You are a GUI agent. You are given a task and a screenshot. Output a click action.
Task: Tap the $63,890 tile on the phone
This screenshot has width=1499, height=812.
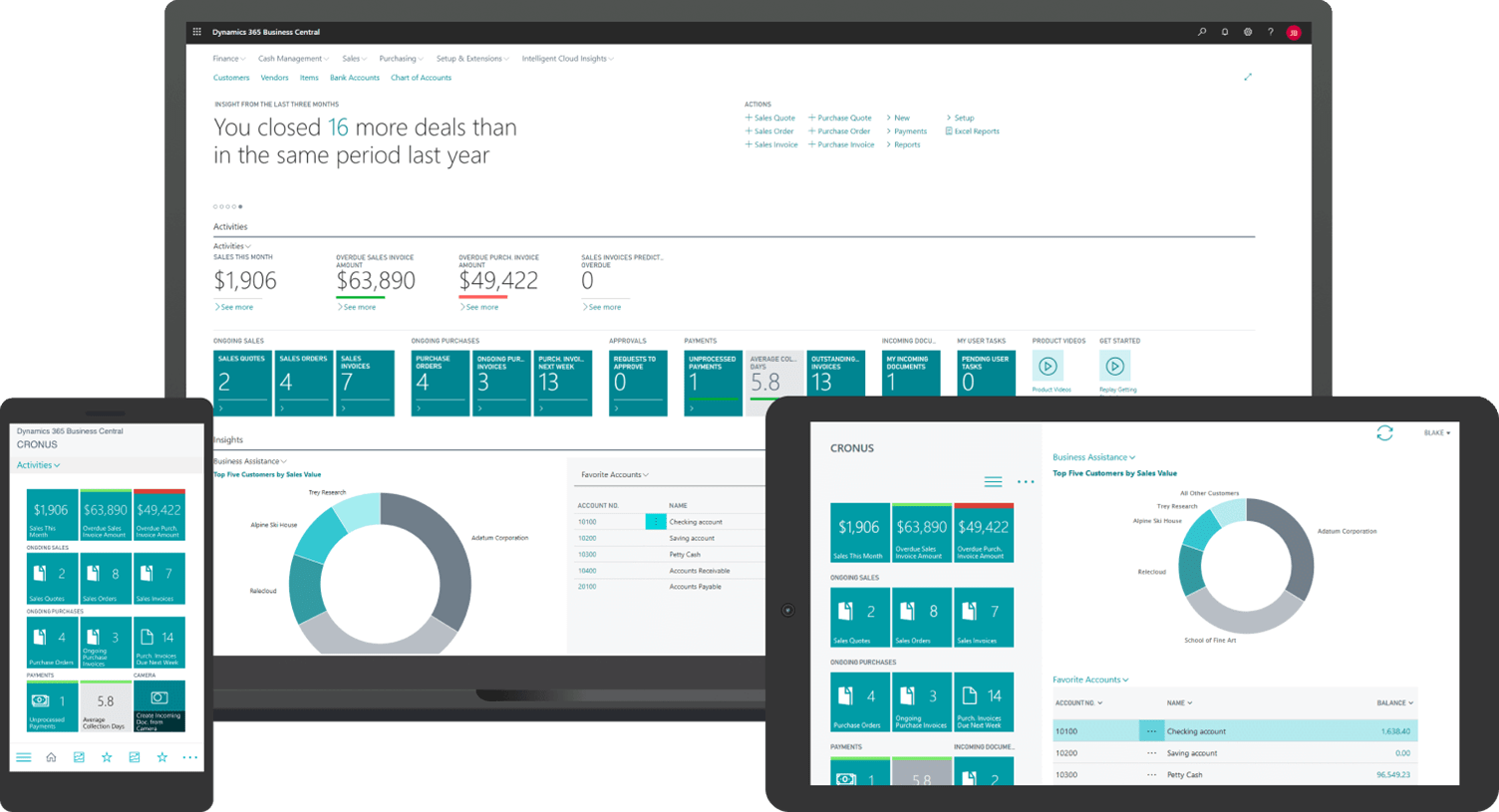105,514
